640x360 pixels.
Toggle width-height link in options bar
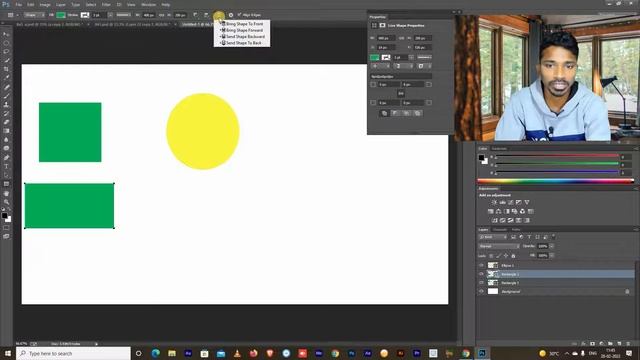pos(161,15)
